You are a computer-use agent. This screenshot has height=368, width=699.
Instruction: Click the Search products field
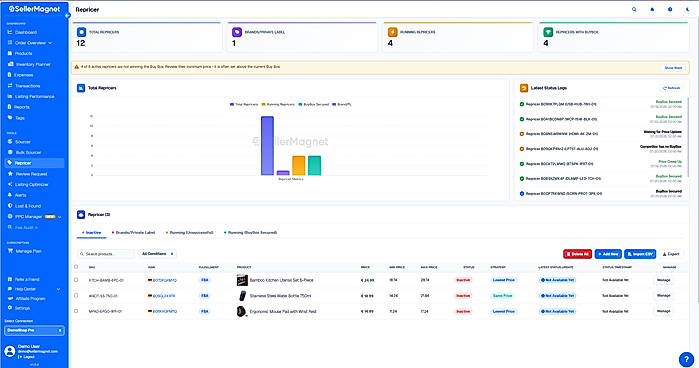point(106,254)
